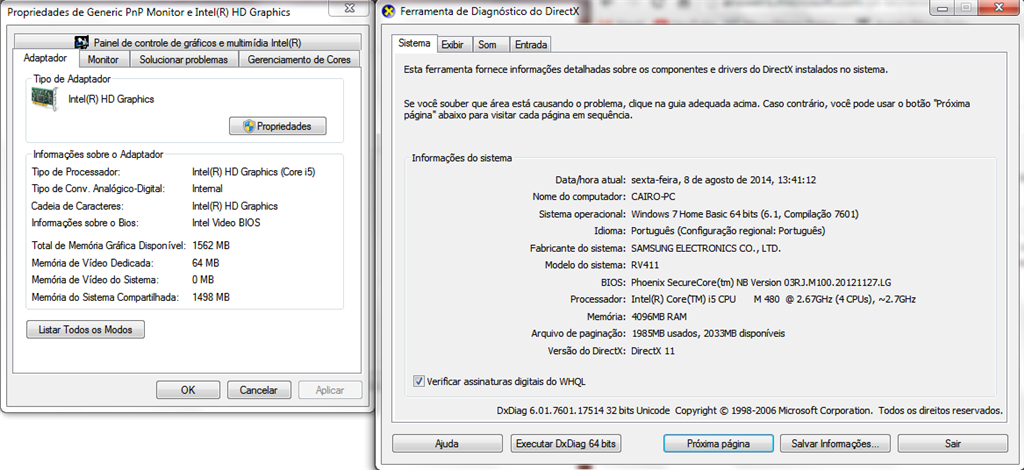The image size is (1024, 470).
Task: Click the 'Internal' DAC type value
Action: pyautogui.click(x=208, y=189)
